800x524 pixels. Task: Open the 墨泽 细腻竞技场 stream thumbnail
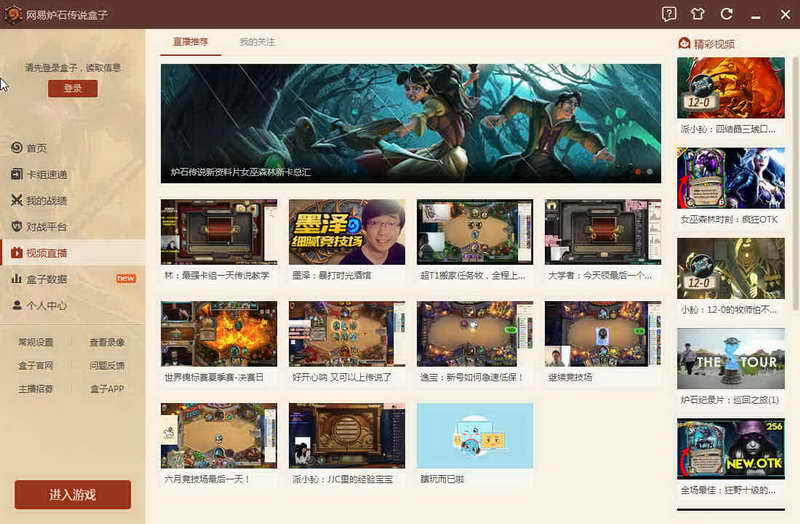click(347, 232)
